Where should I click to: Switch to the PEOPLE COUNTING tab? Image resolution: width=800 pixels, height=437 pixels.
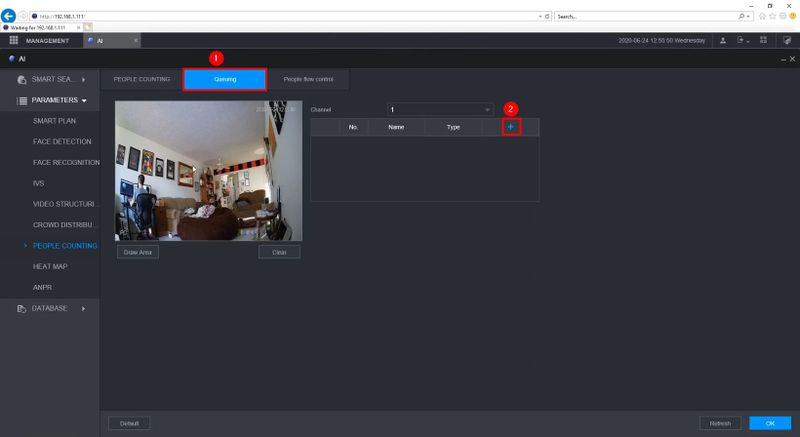coord(142,80)
